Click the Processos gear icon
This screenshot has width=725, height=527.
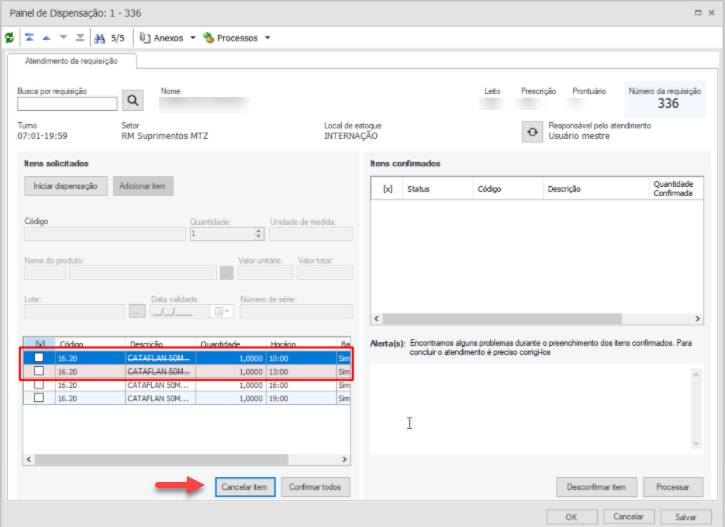(209, 37)
